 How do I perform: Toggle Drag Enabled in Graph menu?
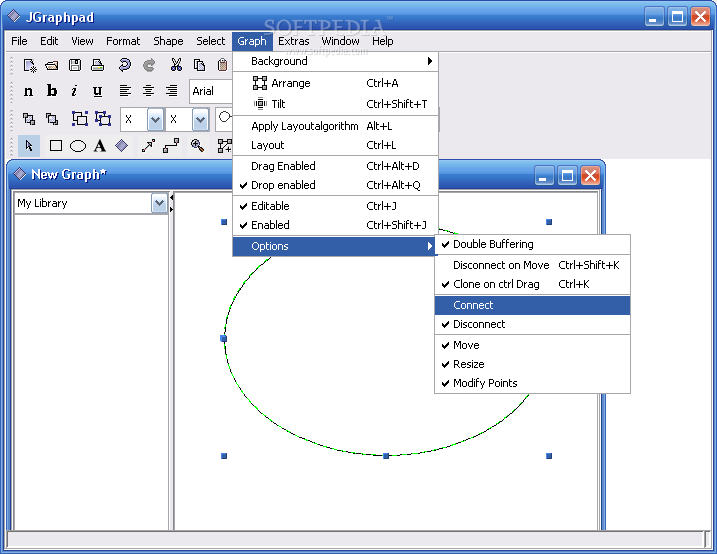[335, 166]
